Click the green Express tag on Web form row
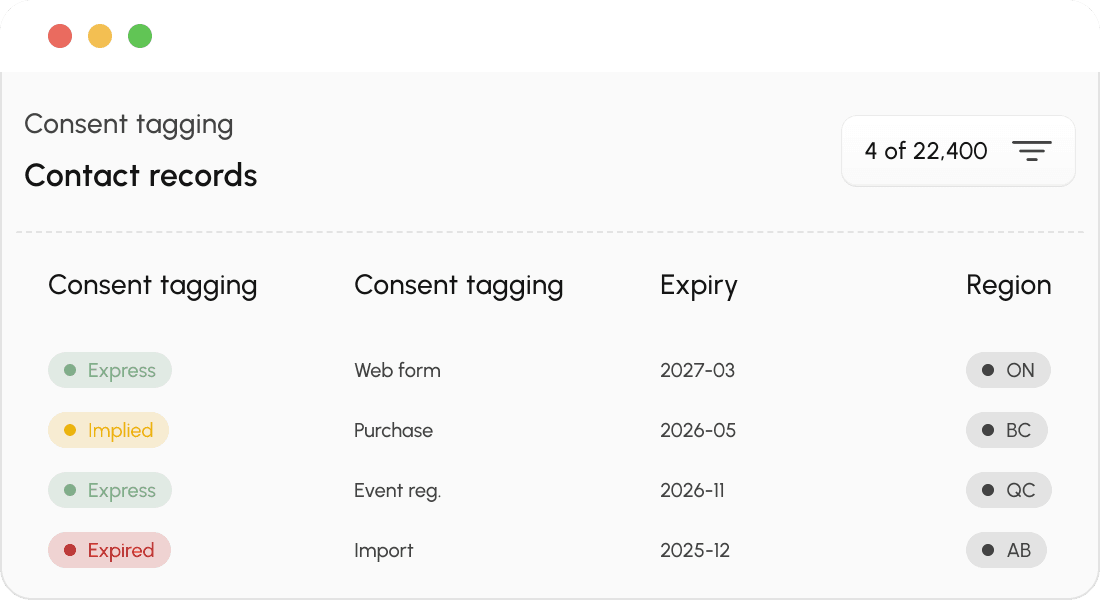The height and width of the screenshot is (600, 1100). (109, 370)
